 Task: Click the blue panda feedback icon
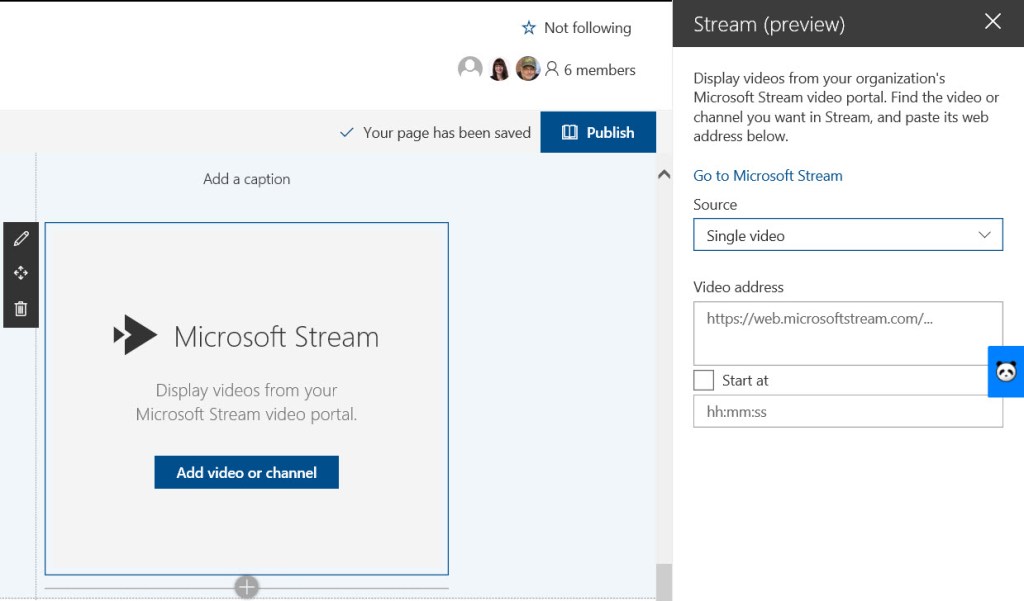coord(1006,372)
